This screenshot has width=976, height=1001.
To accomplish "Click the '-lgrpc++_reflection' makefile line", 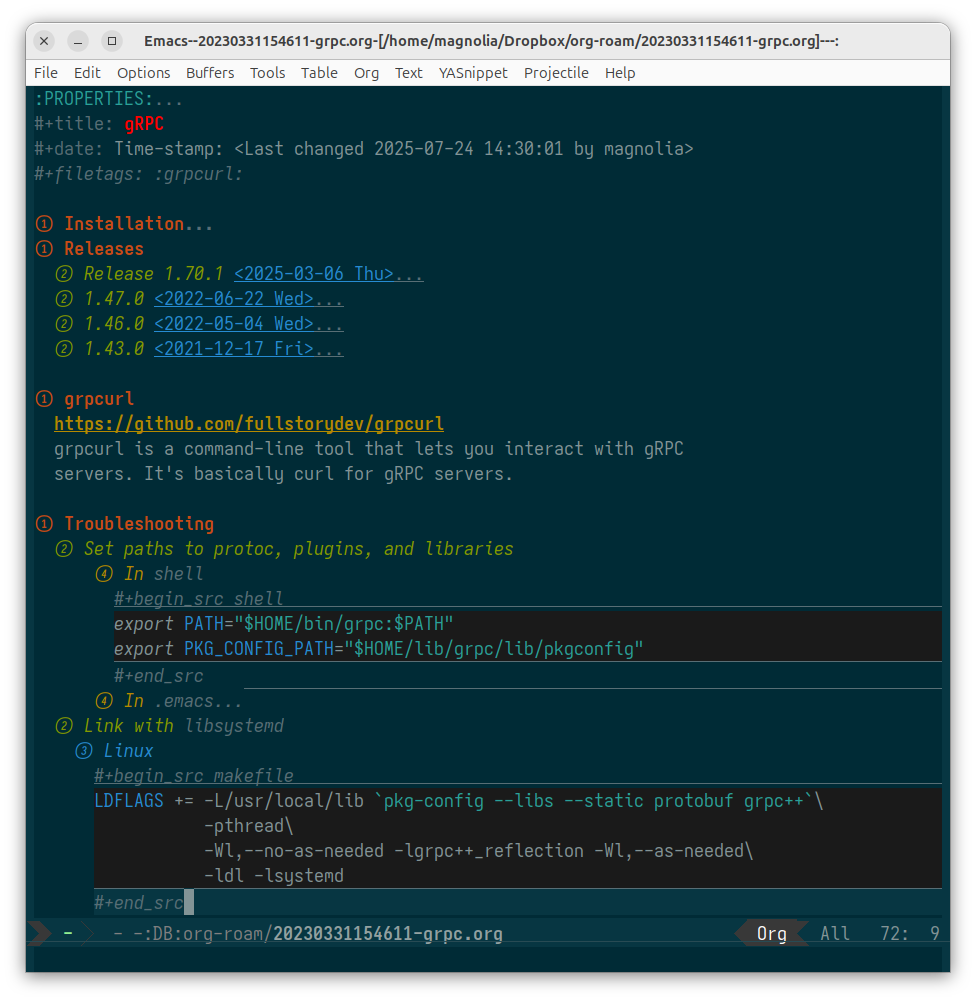I will coord(479,851).
